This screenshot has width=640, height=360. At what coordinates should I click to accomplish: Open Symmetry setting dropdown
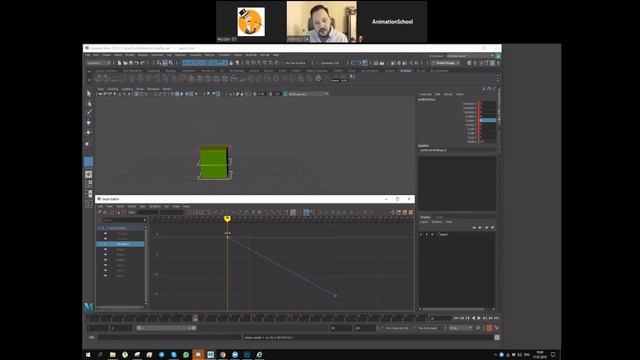click(330, 63)
